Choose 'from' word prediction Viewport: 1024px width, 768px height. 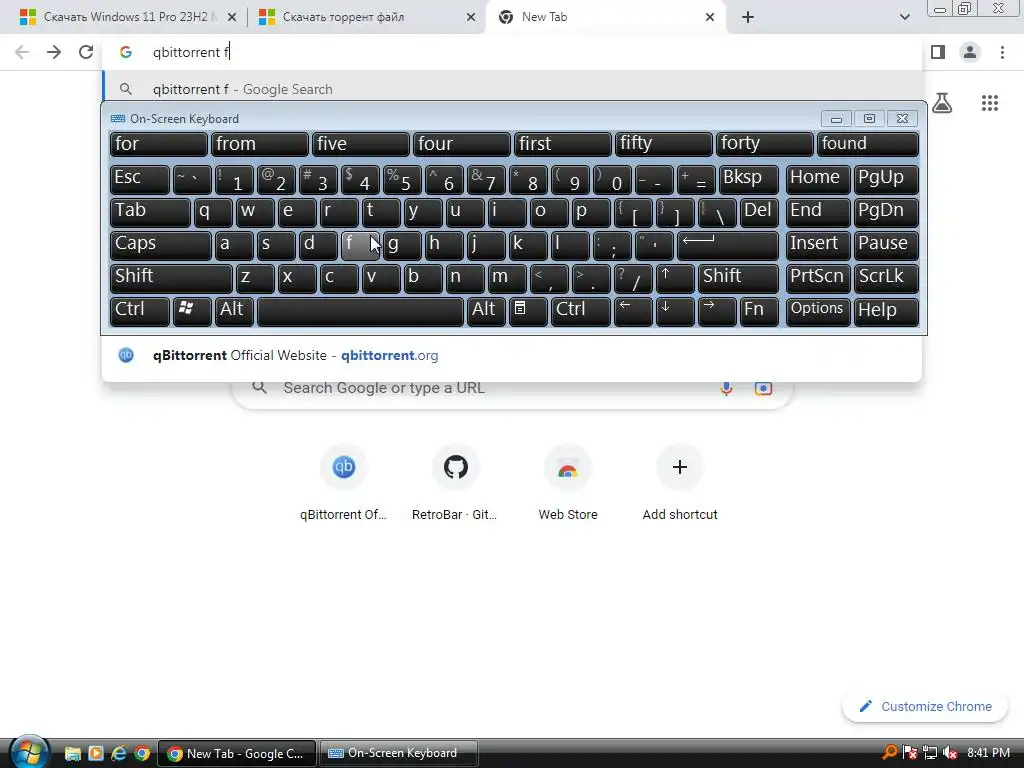tap(259, 144)
